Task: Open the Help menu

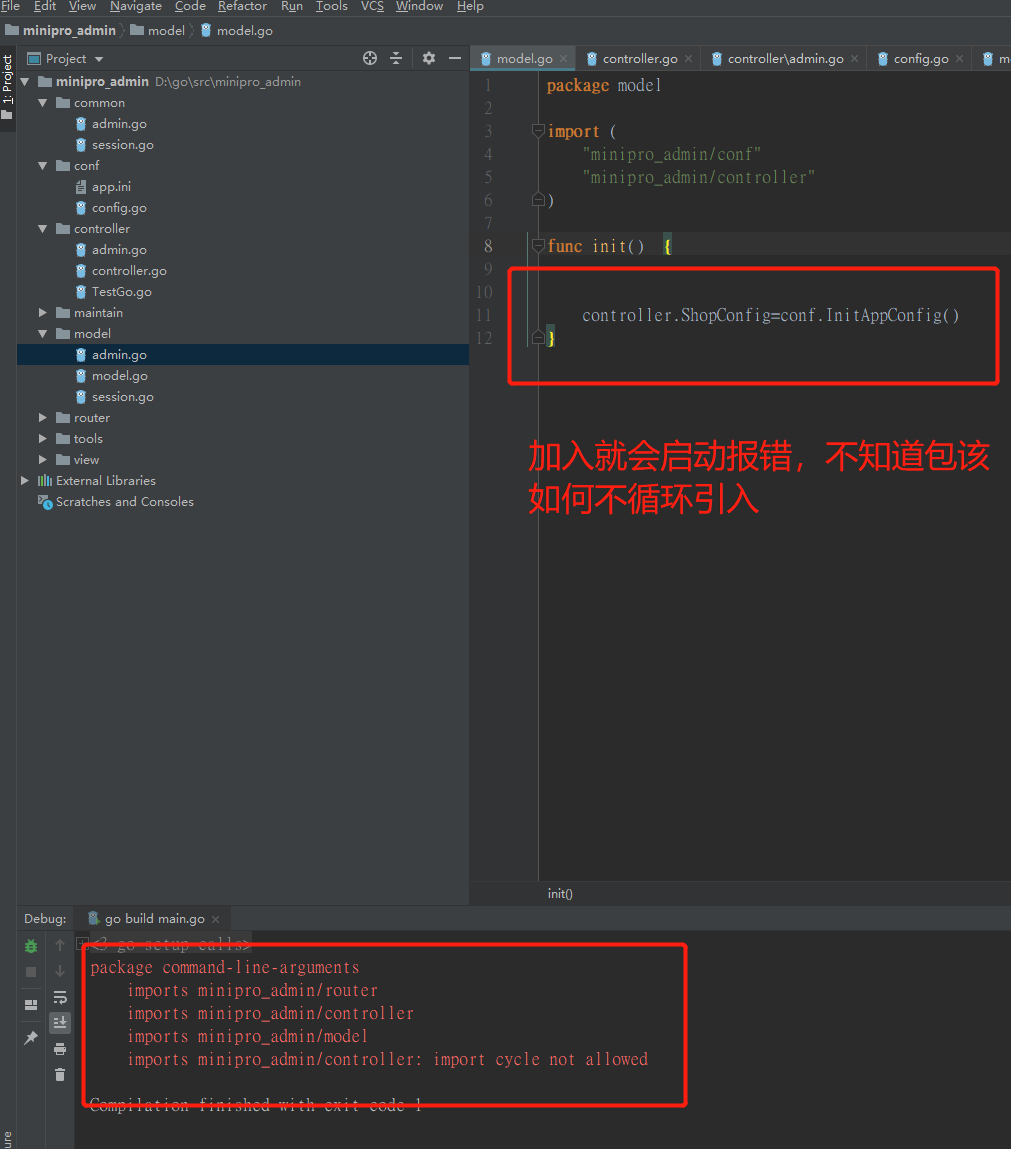Action: pos(470,7)
